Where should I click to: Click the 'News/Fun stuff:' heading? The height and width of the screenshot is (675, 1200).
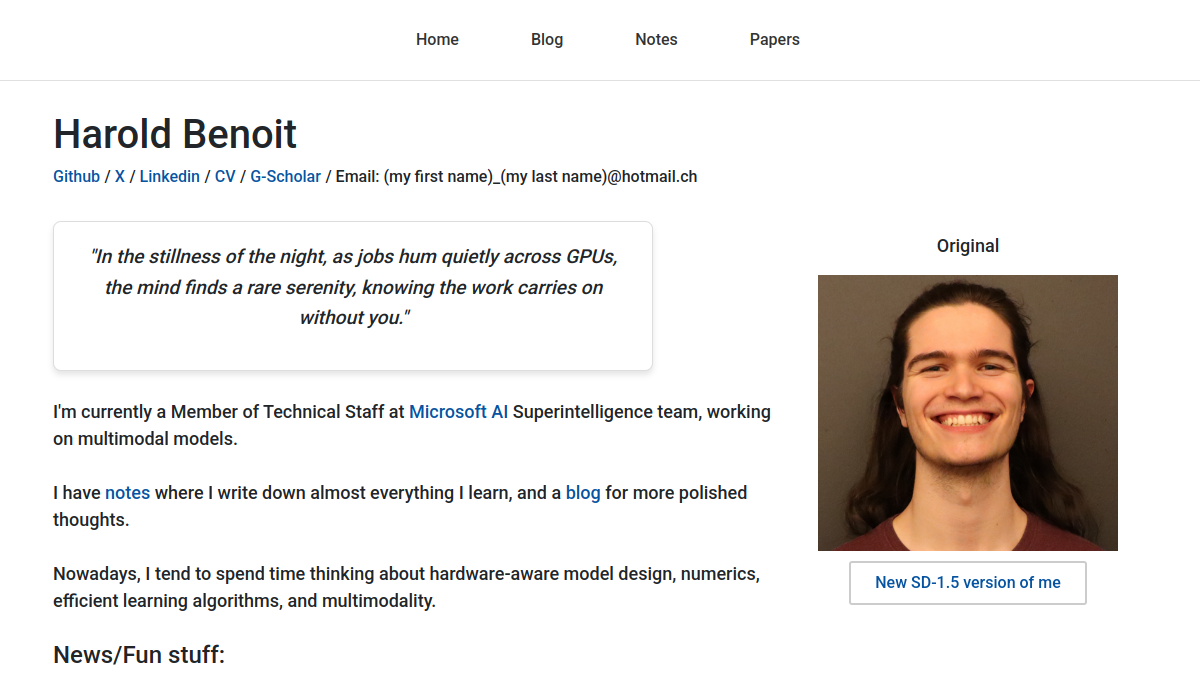tap(139, 655)
